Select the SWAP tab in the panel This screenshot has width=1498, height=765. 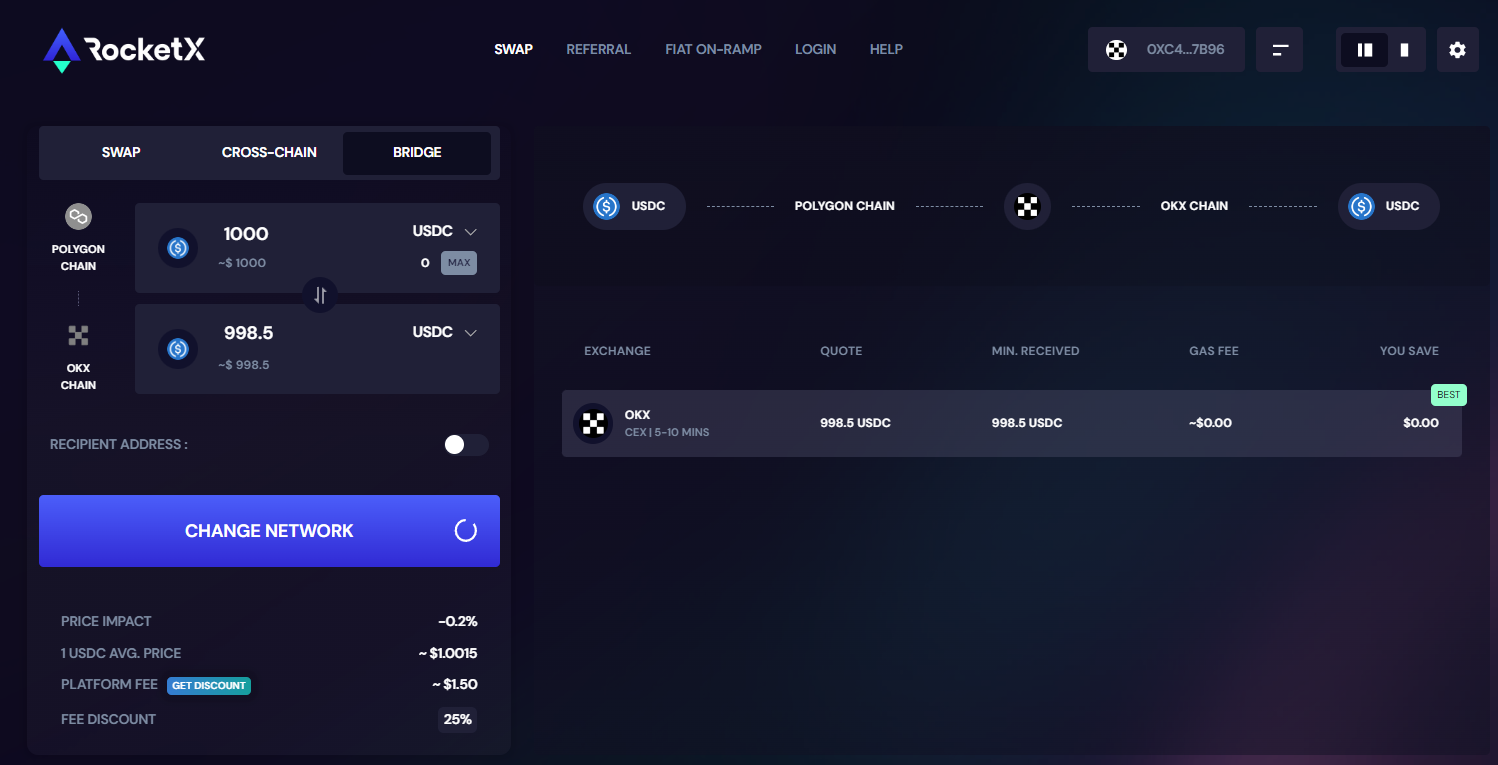click(x=121, y=153)
